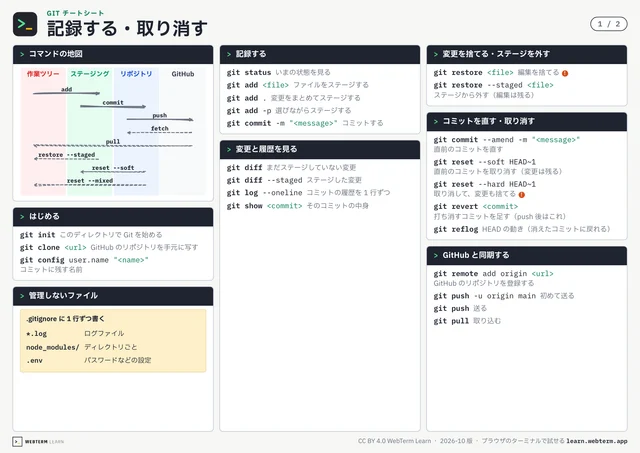
Task: Click the git show <commit> command line
Action: (298, 206)
